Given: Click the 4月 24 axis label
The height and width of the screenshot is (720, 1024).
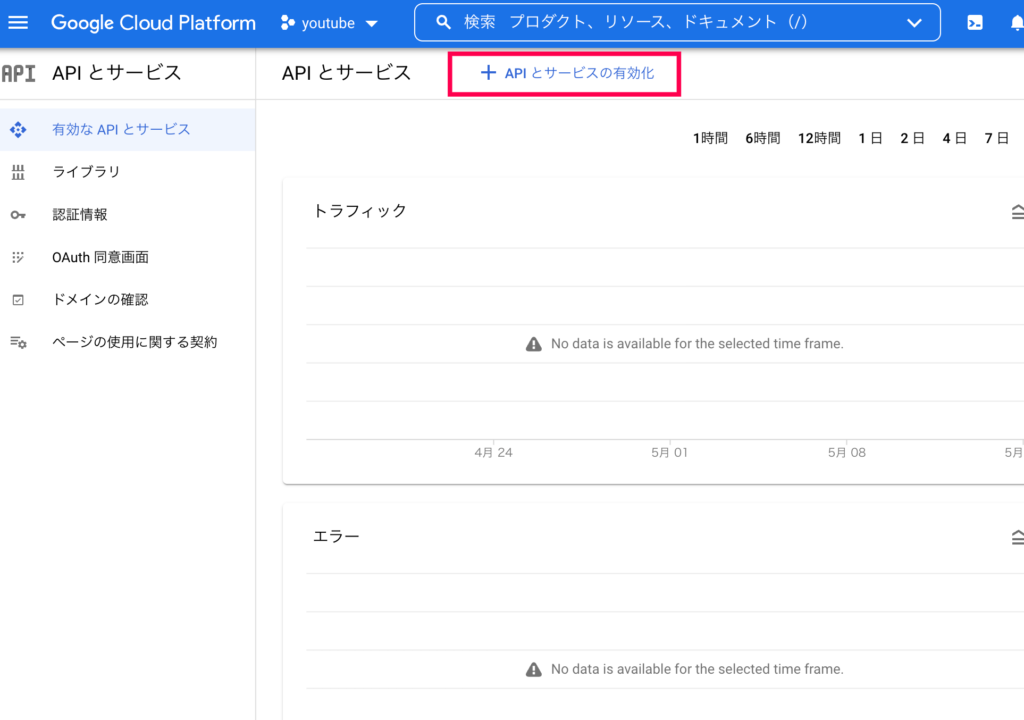Looking at the screenshot, I should 493,452.
